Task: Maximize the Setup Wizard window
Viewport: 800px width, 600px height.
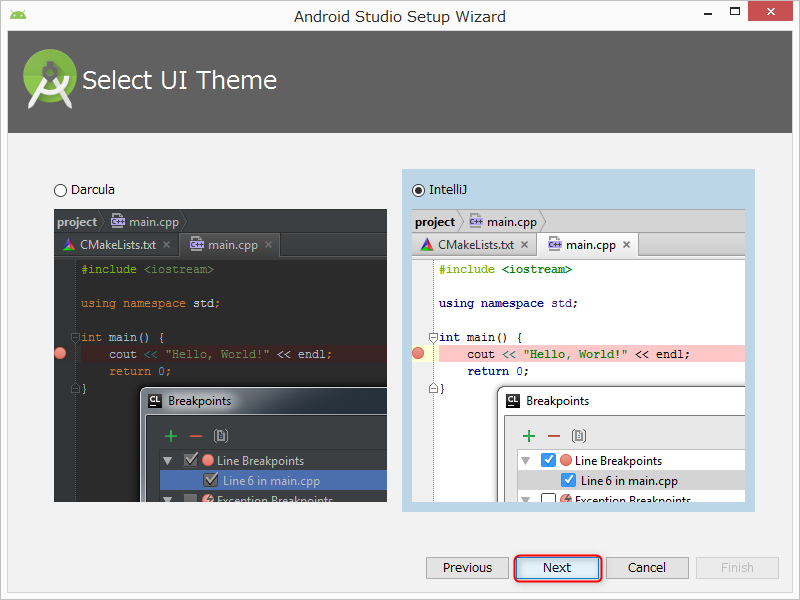Action: pyautogui.click(x=735, y=12)
